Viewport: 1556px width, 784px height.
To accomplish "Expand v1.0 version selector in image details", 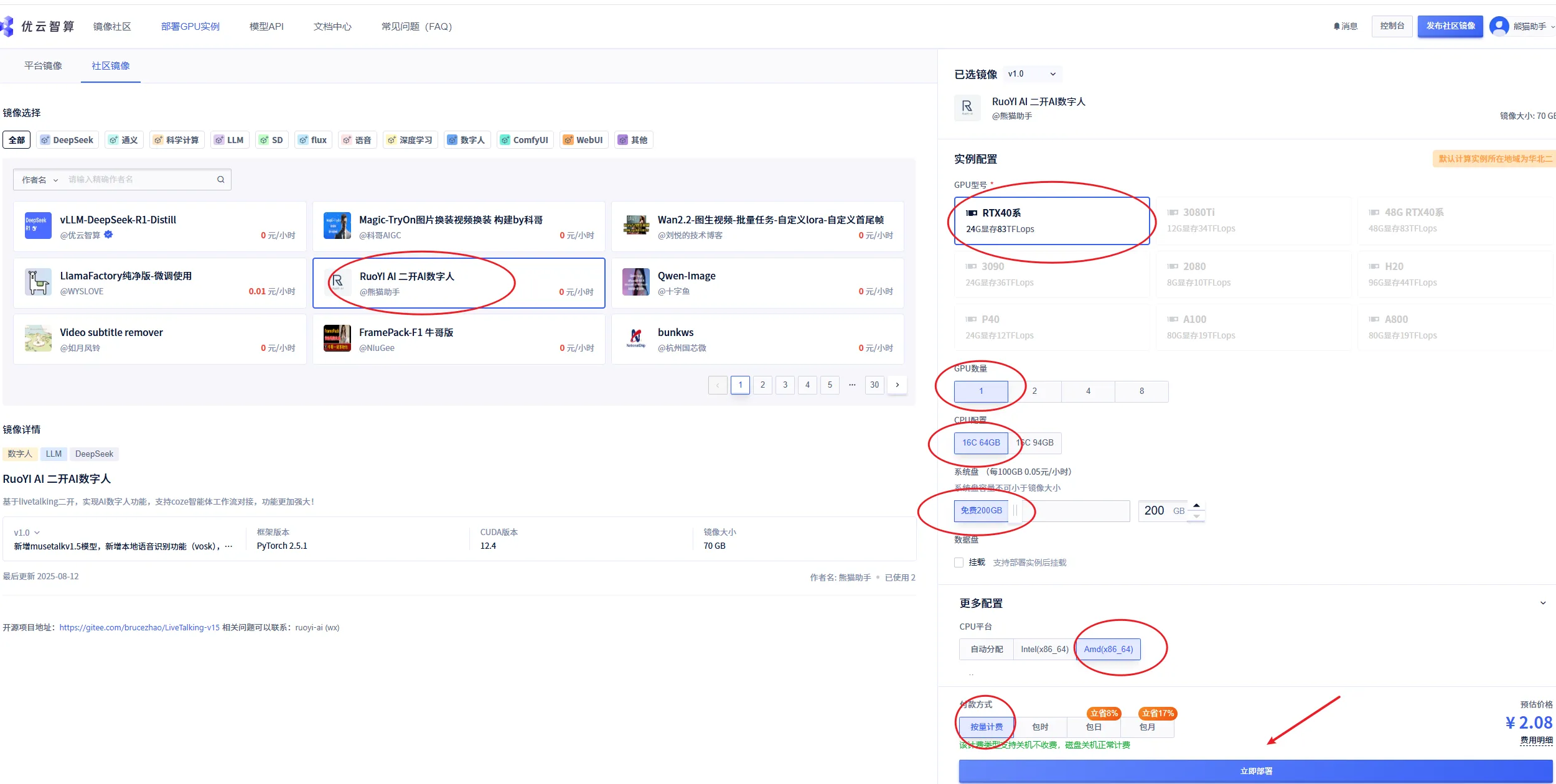I will 27,533.
